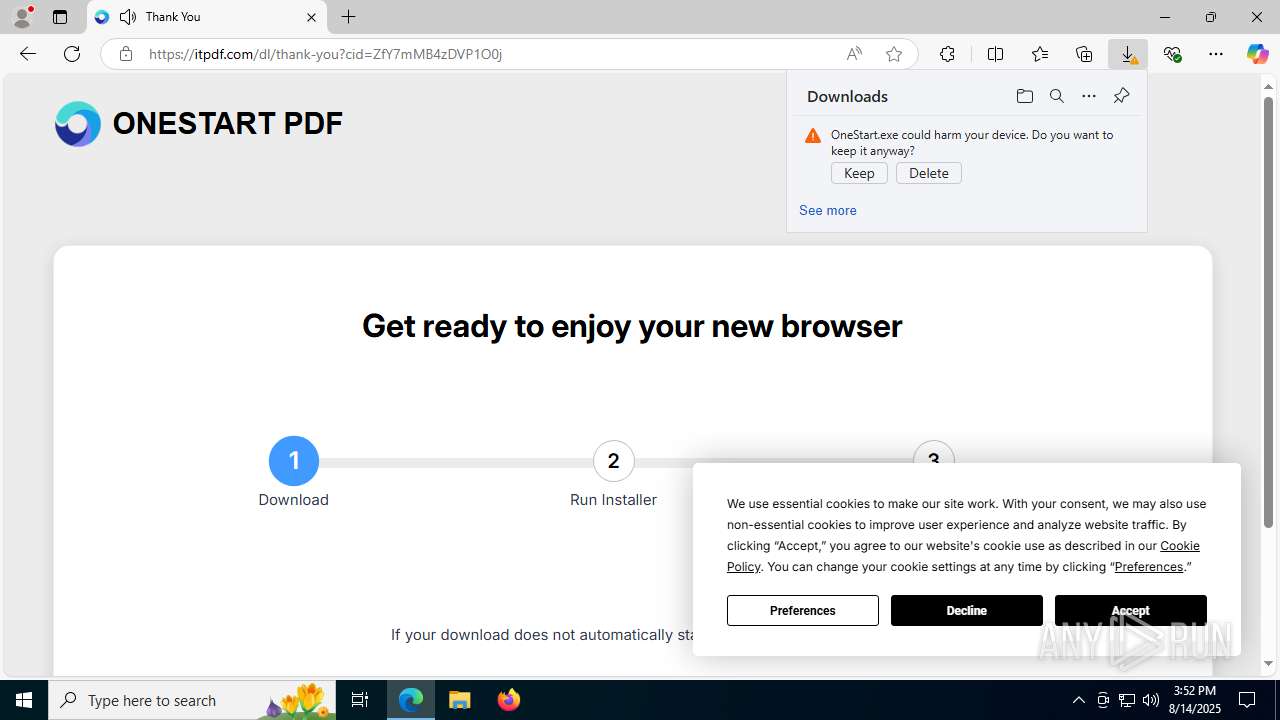View site information lock icon

tap(126, 54)
